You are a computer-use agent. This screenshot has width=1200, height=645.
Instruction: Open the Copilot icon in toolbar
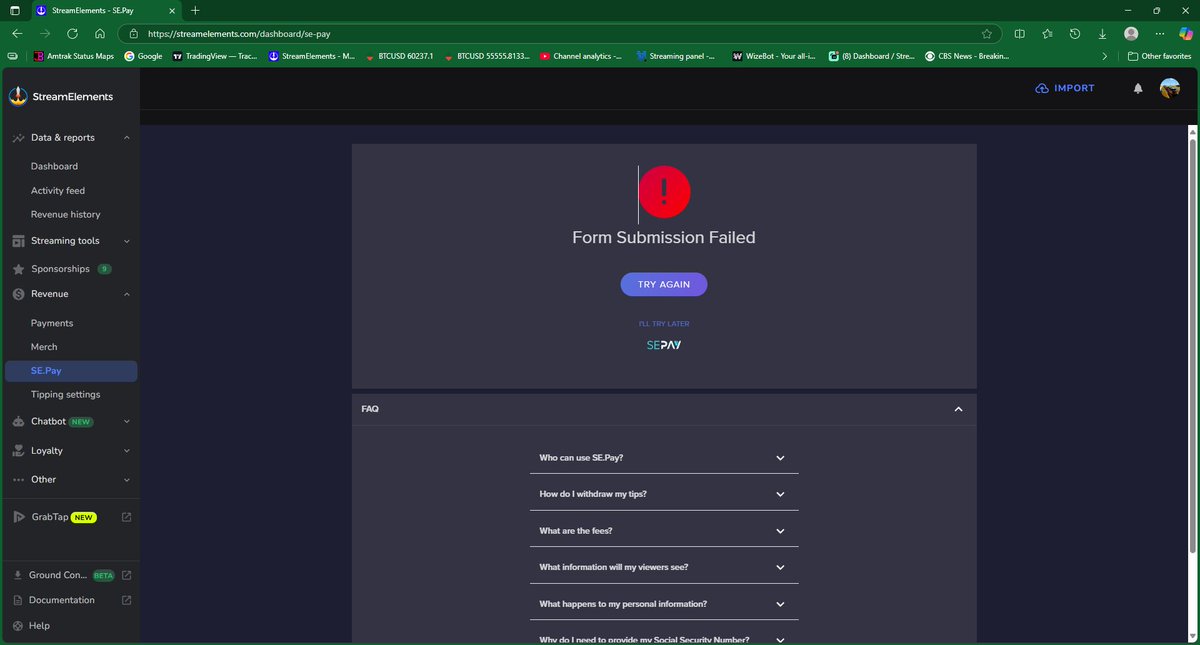point(1186,33)
